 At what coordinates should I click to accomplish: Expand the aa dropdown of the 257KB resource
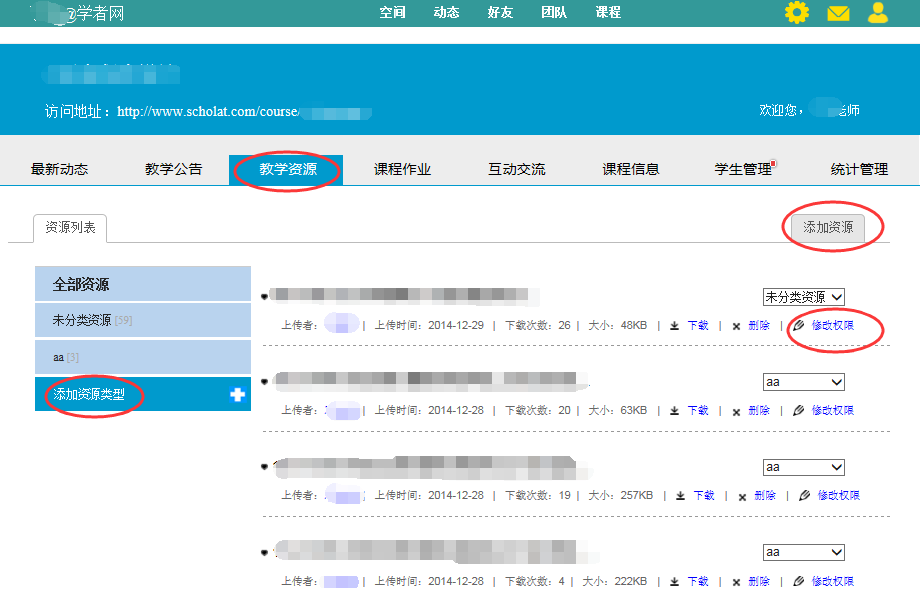(803, 467)
